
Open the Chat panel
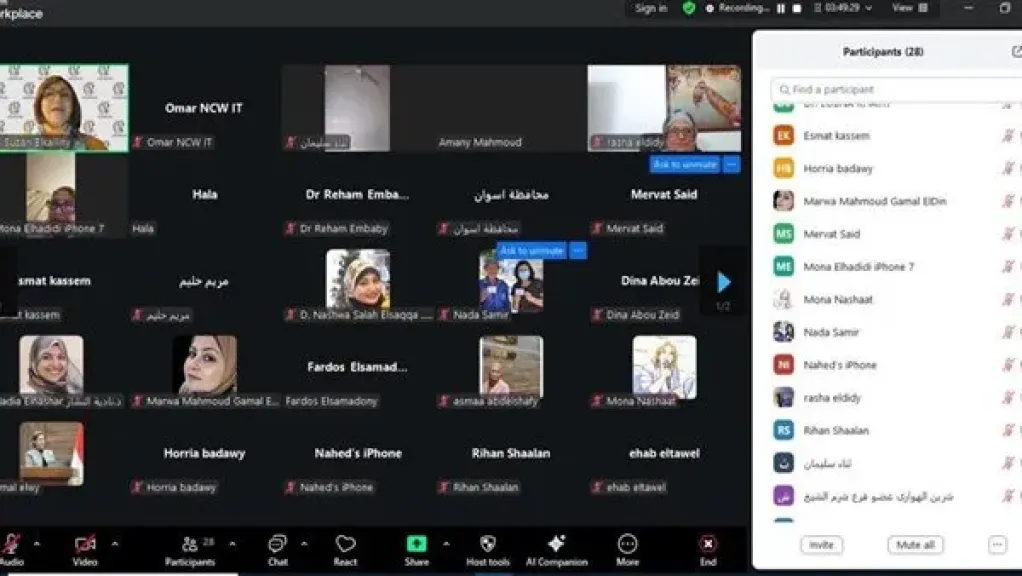coord(278,545)
